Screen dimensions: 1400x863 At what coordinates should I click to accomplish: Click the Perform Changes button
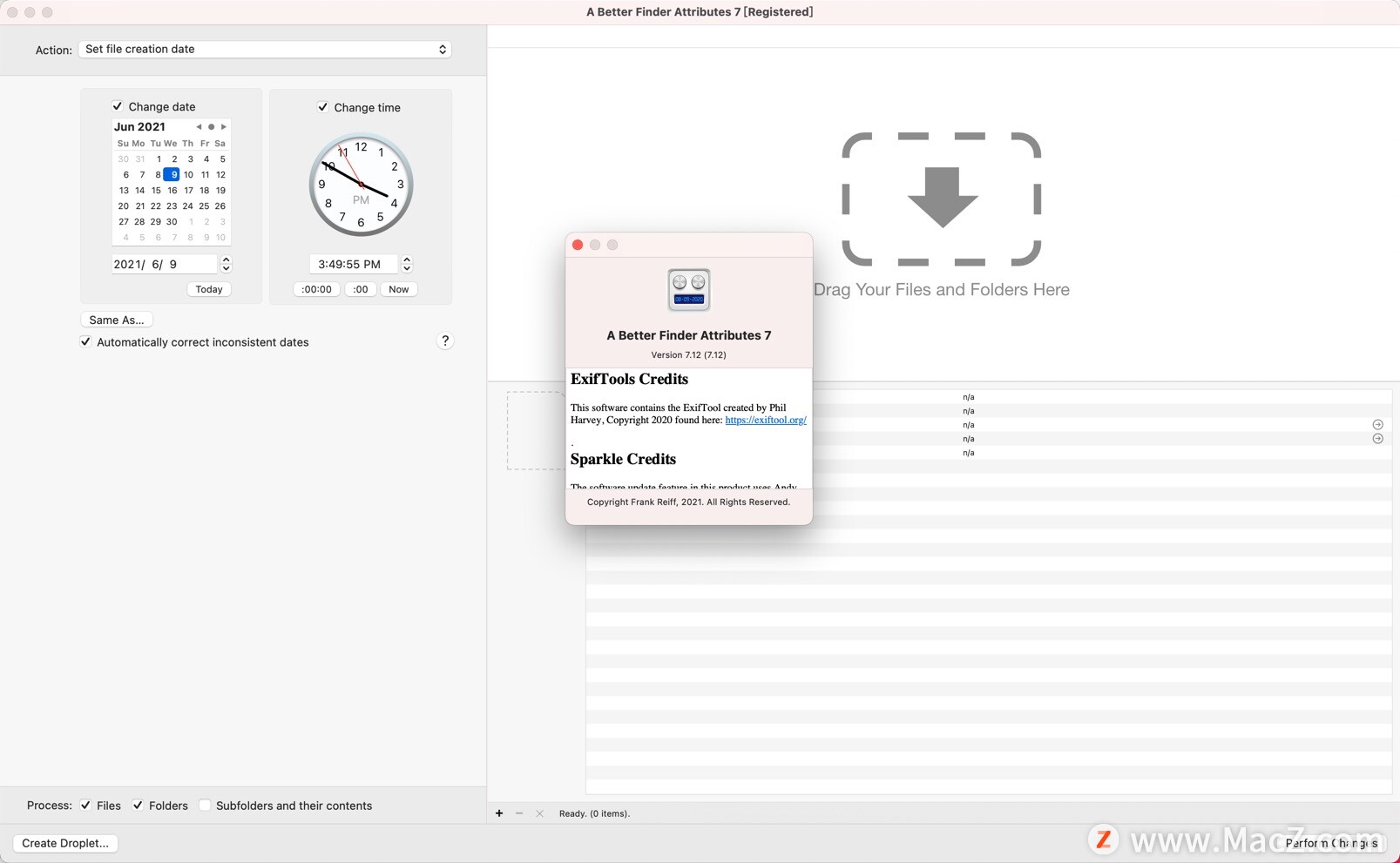pos(1331,843)
